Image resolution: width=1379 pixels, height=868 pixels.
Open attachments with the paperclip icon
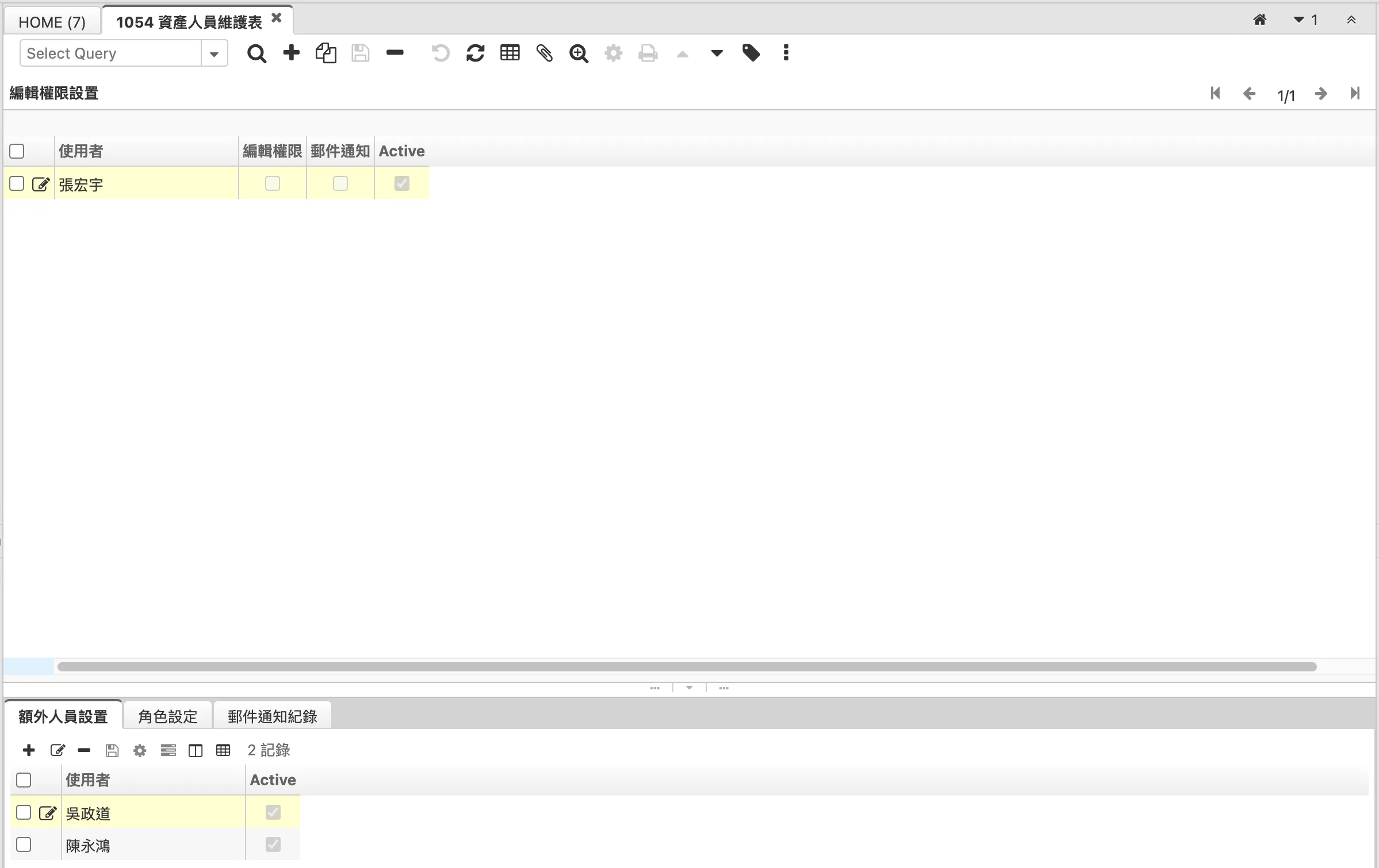(545, 53)
